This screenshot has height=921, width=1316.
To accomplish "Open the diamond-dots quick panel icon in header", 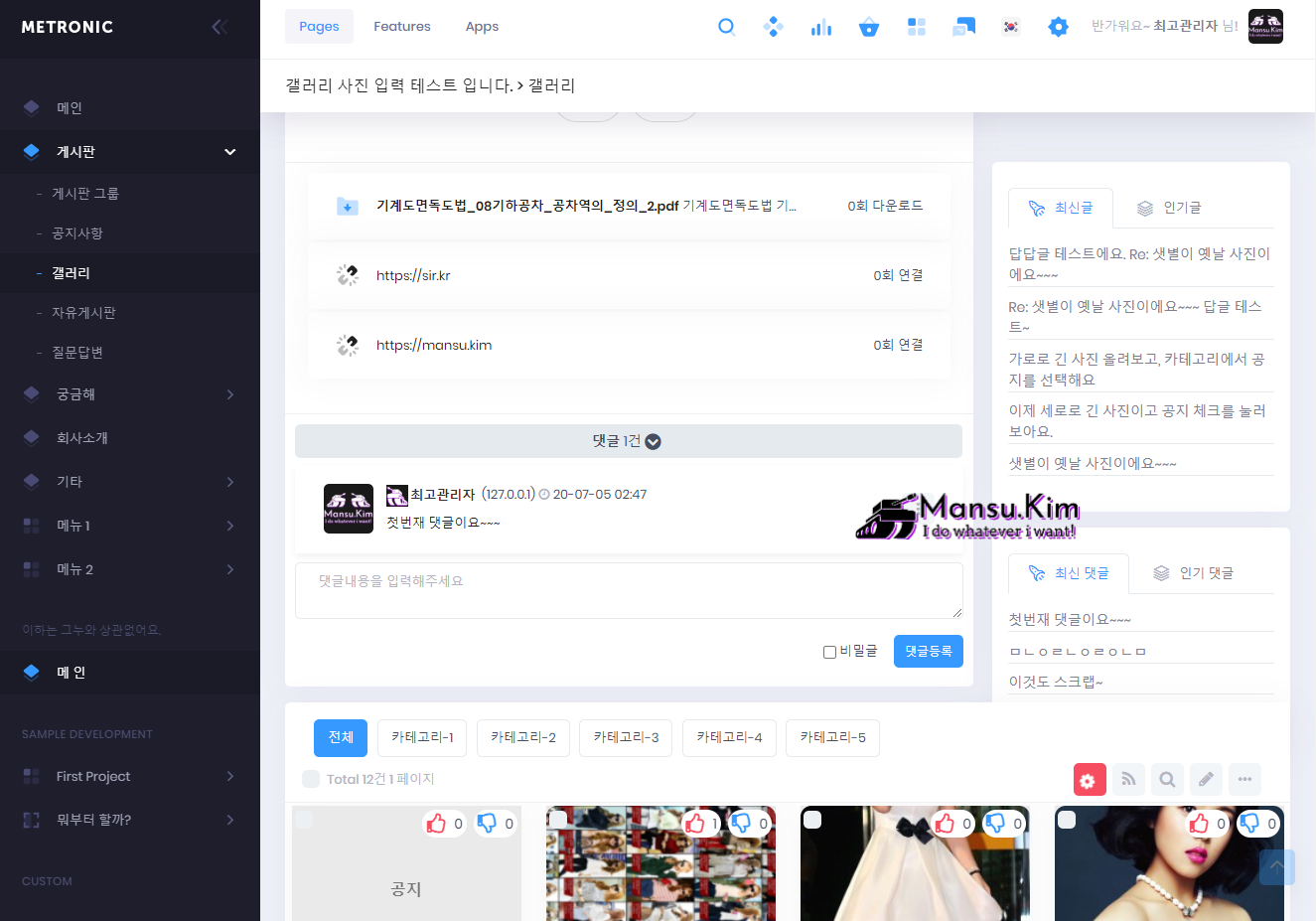I will coord(774,27).
